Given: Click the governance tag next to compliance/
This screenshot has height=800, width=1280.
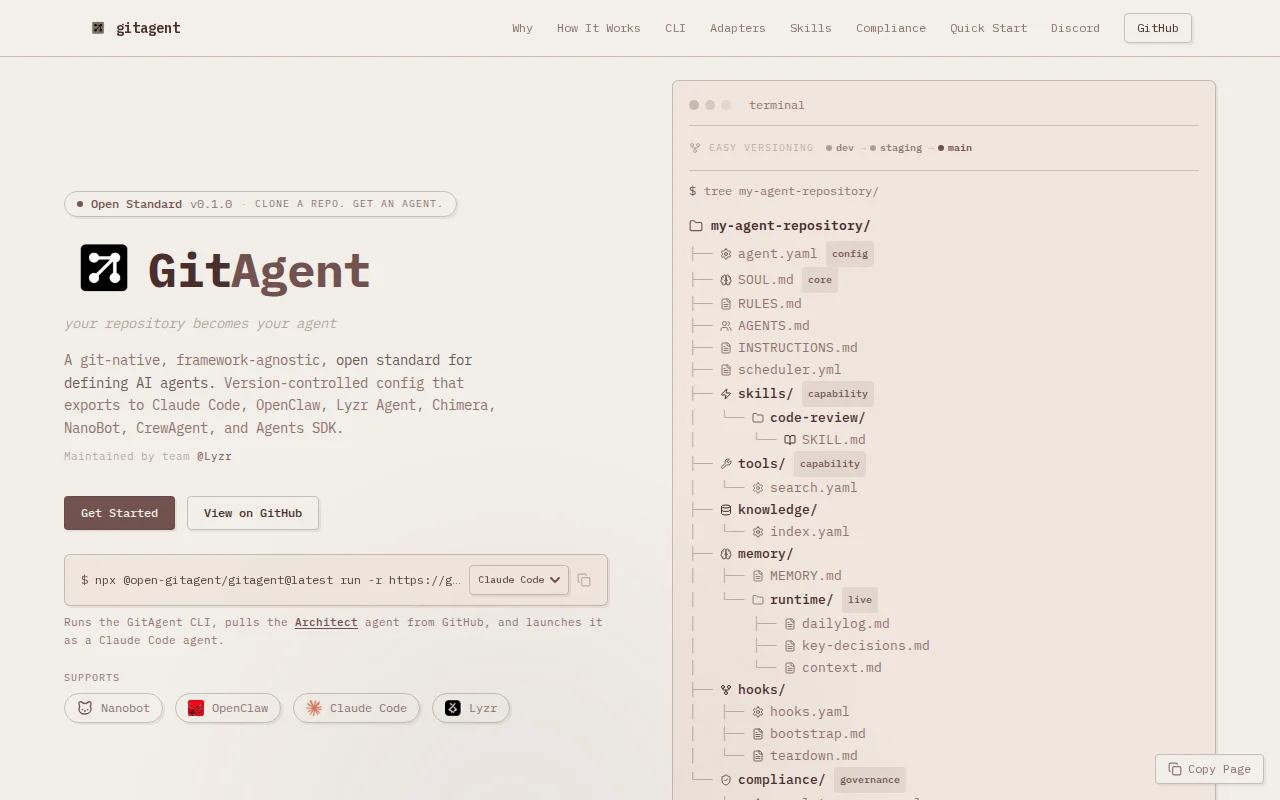Looking at the screenshot, I should (x=870, y=780).
